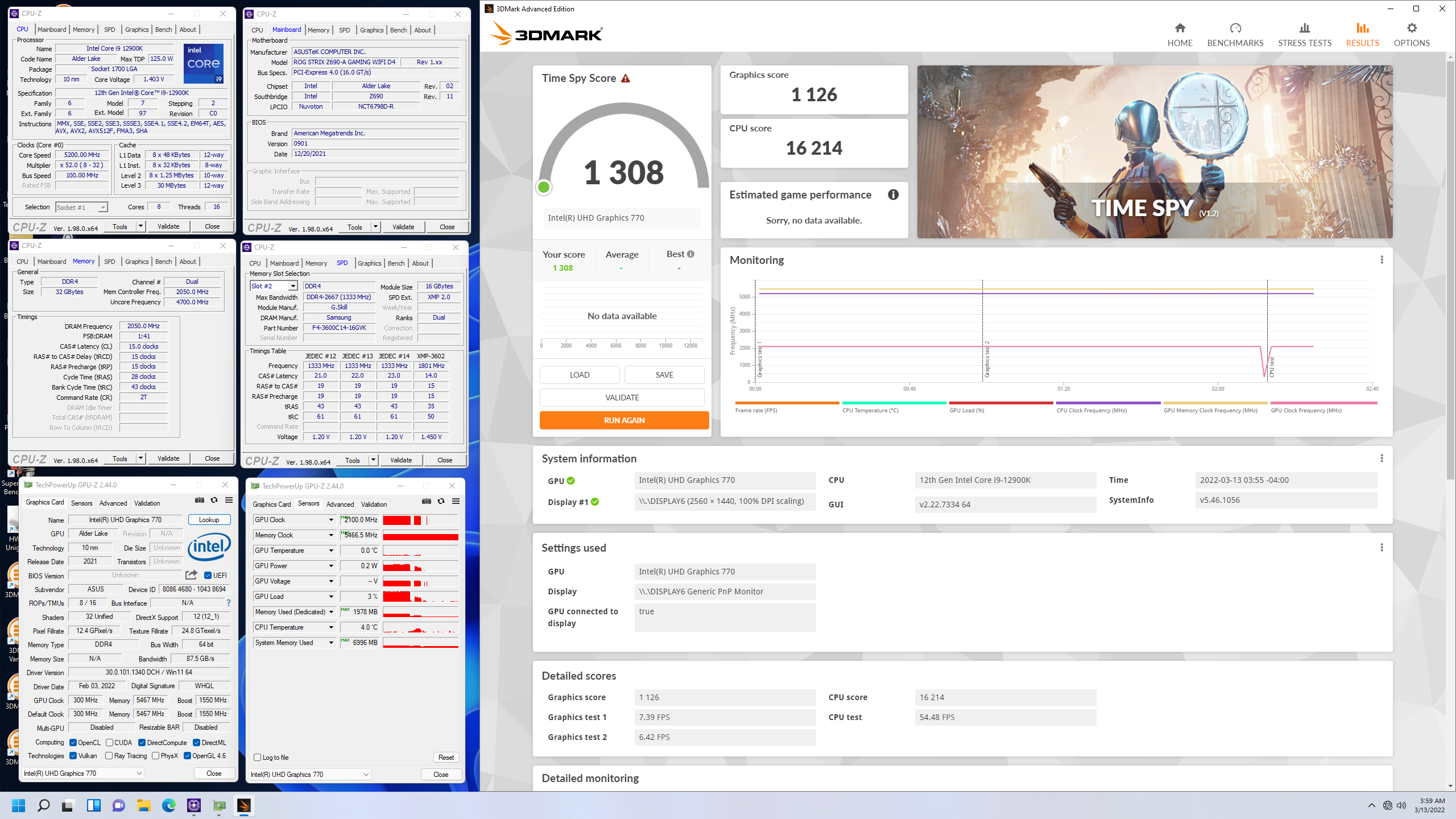The height and width of the screenshot is (819, 1456).
Task: Toggle DirectML checkbox in GPU-Z
Action: (x=196, y=743)
